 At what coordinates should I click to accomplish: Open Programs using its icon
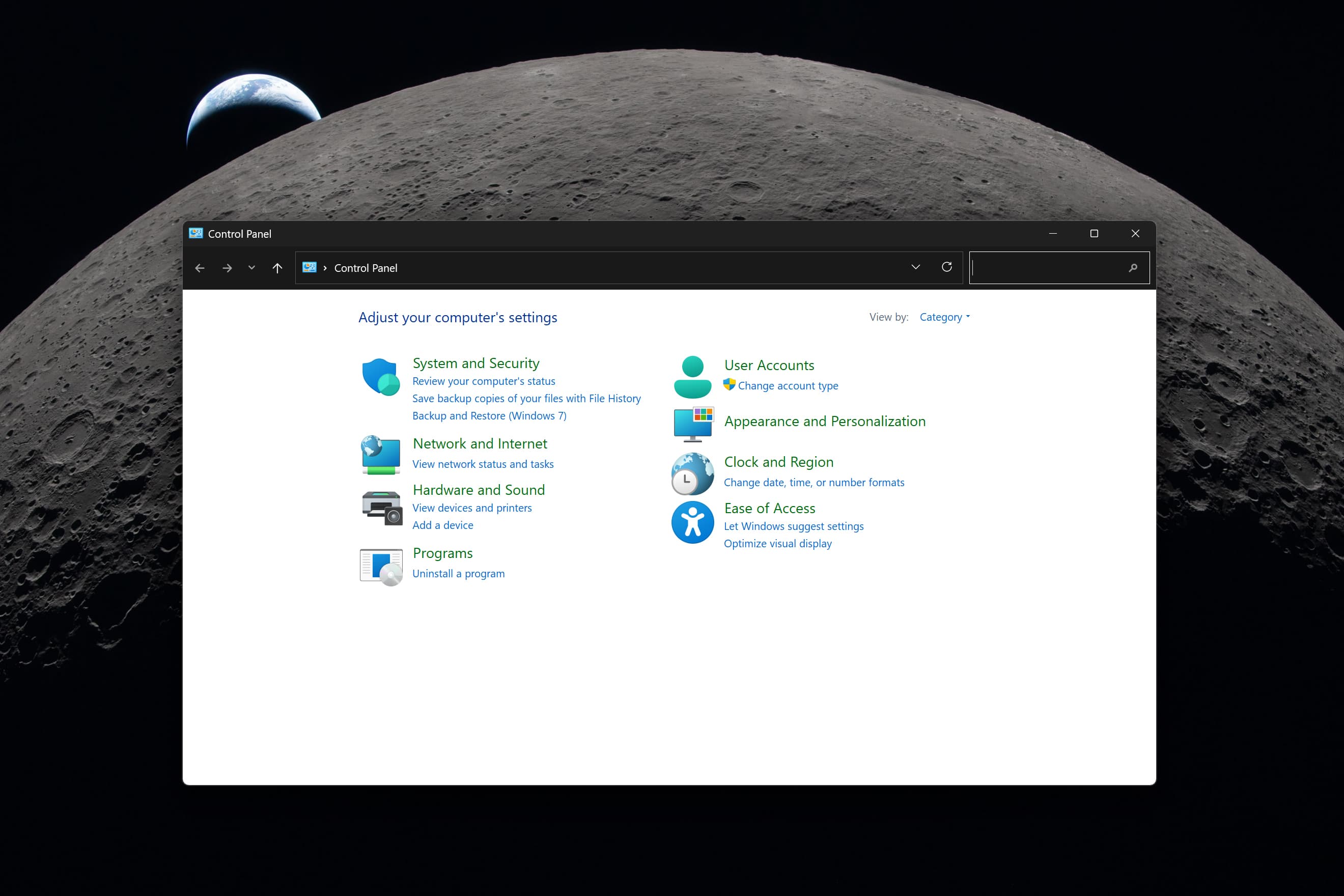(x=381, y=566)
